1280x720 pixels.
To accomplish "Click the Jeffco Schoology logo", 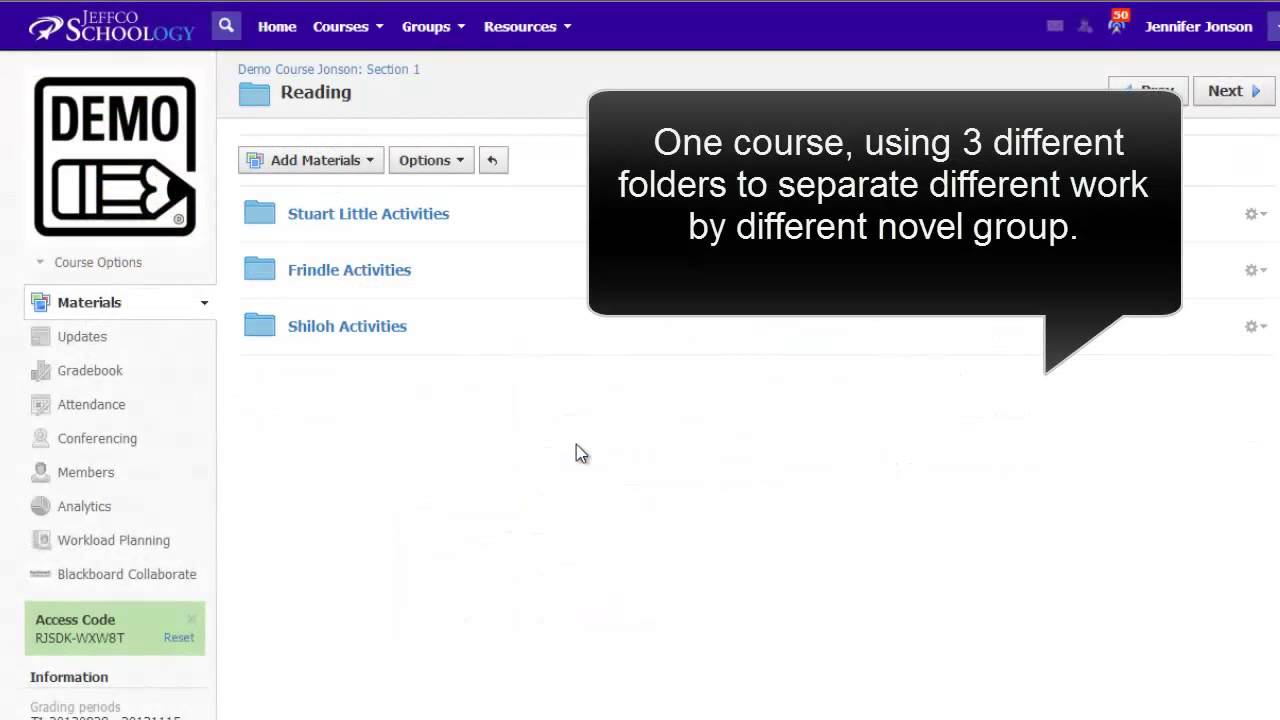I will click(111, 26).
